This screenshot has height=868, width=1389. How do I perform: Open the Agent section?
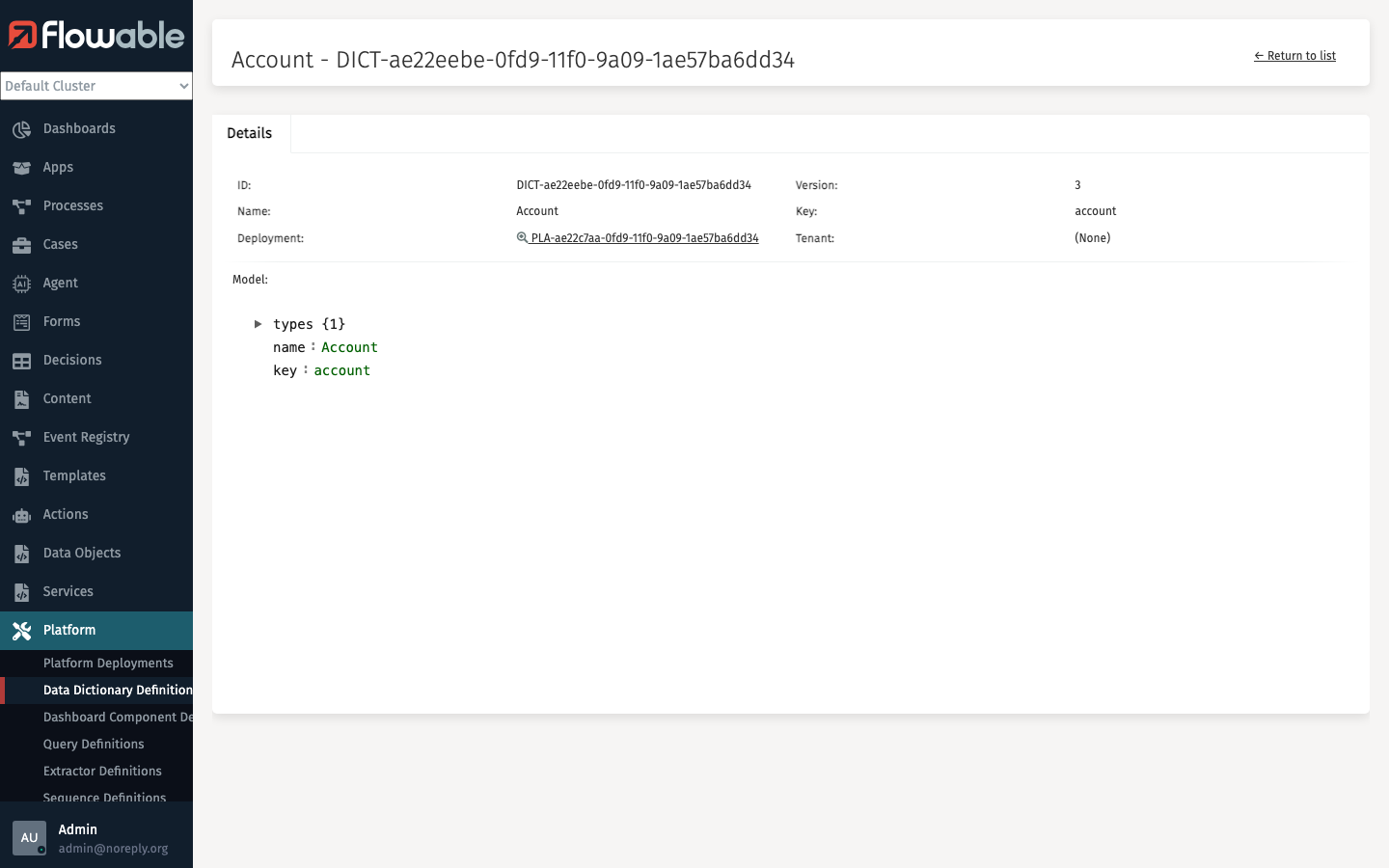tap(58, 283)
